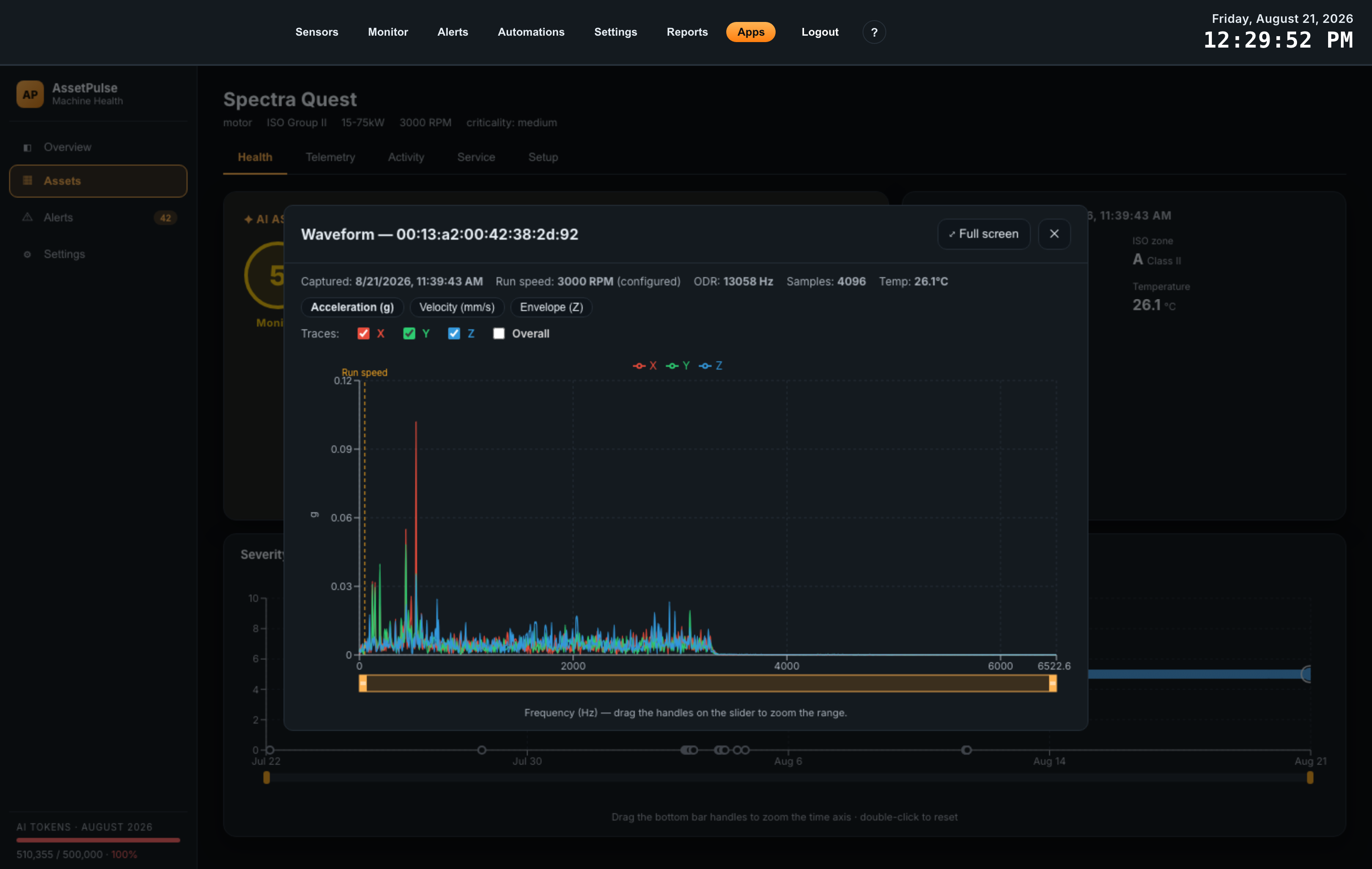Switch to the Telemetry tab
Viewport: 1372px width, 869px height.
point(330,157)
